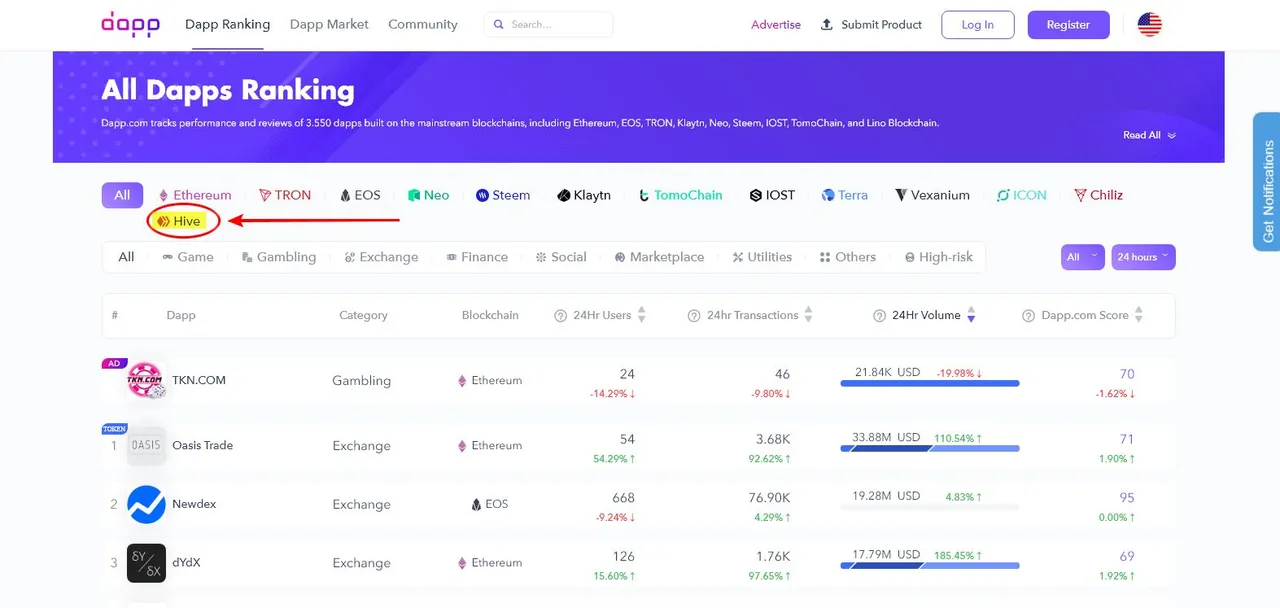Open the US flag language selector
The width and height of the screenshot is (1280, 608).
pyautogui.click(x=1149, y=25)
